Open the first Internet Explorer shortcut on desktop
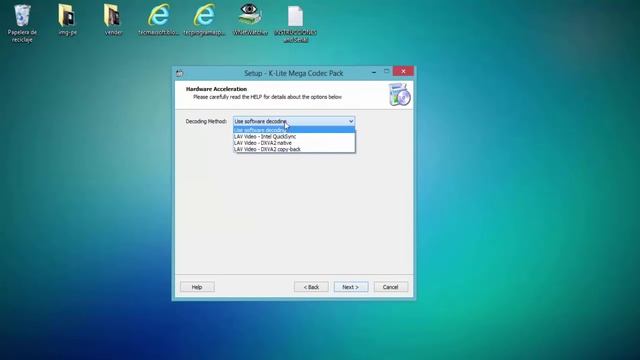The image size is (640, 360). 158,20
